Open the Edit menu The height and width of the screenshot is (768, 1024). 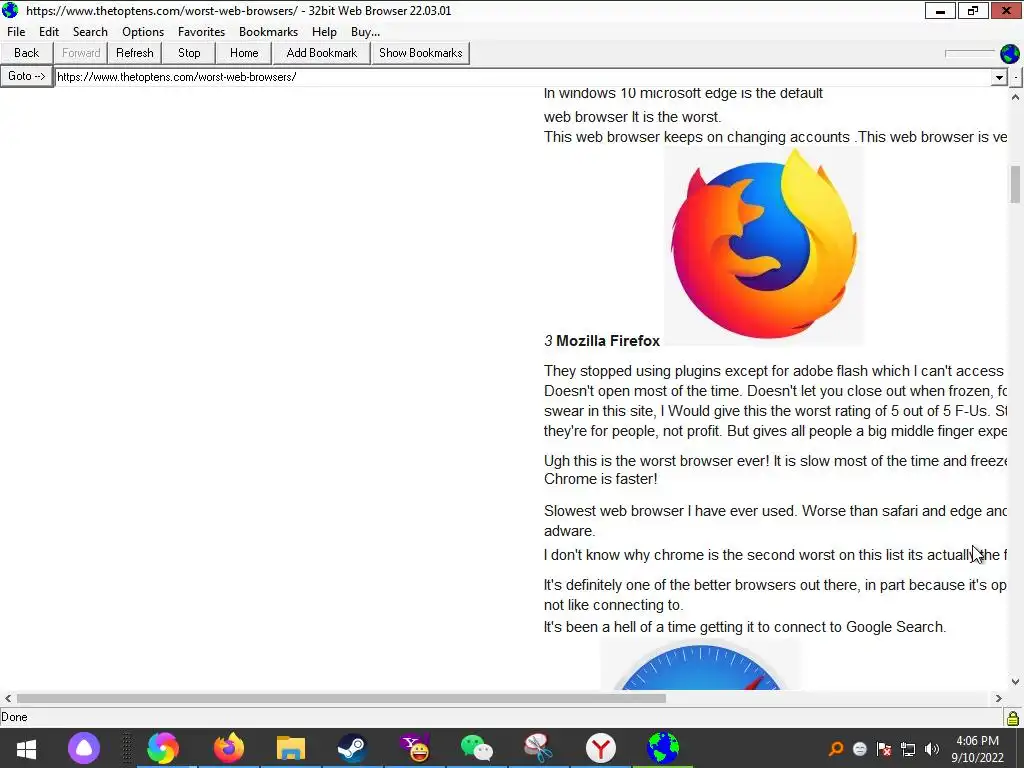49,32
